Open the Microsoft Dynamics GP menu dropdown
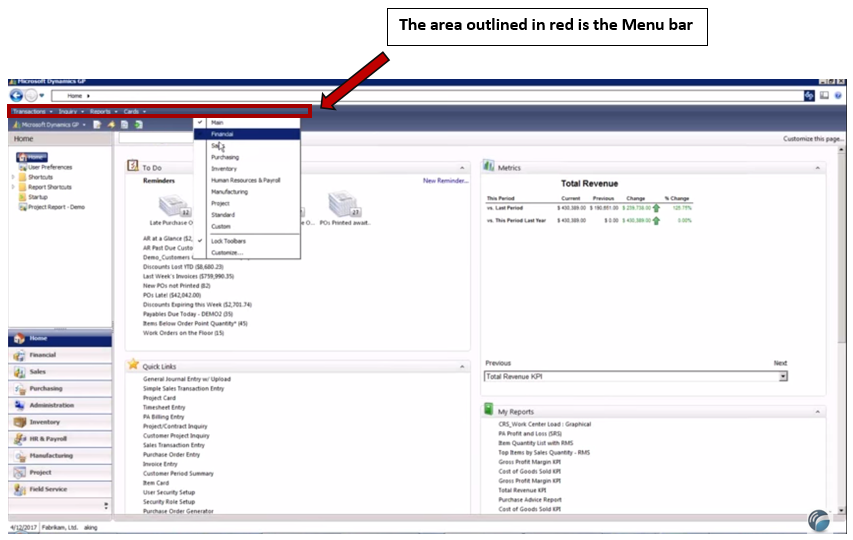The width and height of the screenshot is (853, 540). (50, 125)
